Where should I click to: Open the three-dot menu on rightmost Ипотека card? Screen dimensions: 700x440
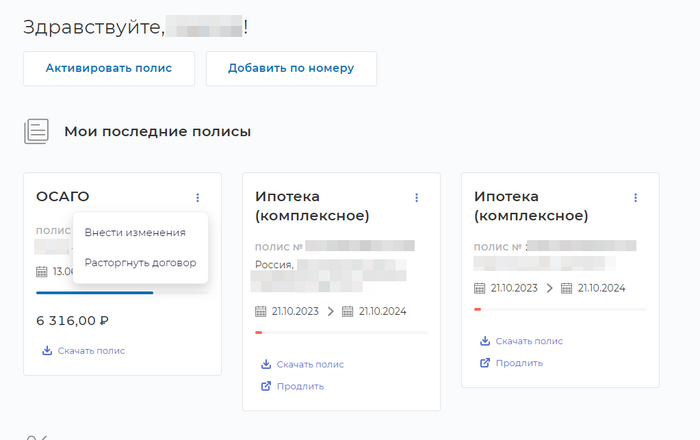635,198
